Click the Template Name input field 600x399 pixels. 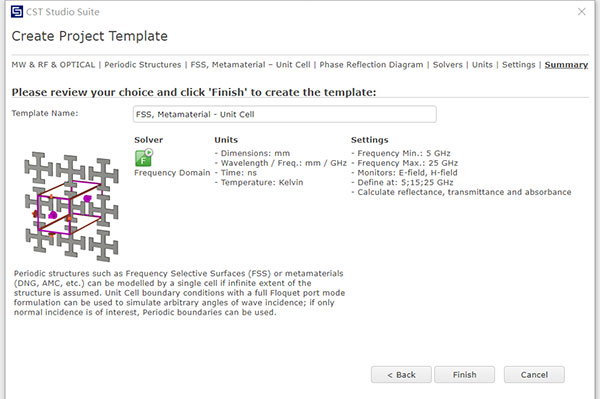click(285, 114)
